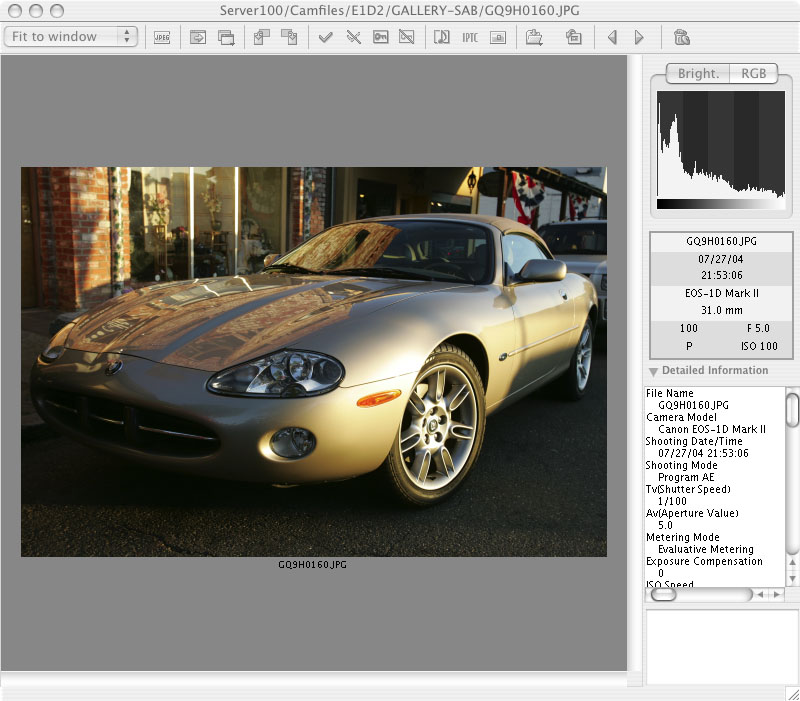The width and height of the screenshot is (800, 701).
Task: Click the sound note icon
Action: [441, 37]
